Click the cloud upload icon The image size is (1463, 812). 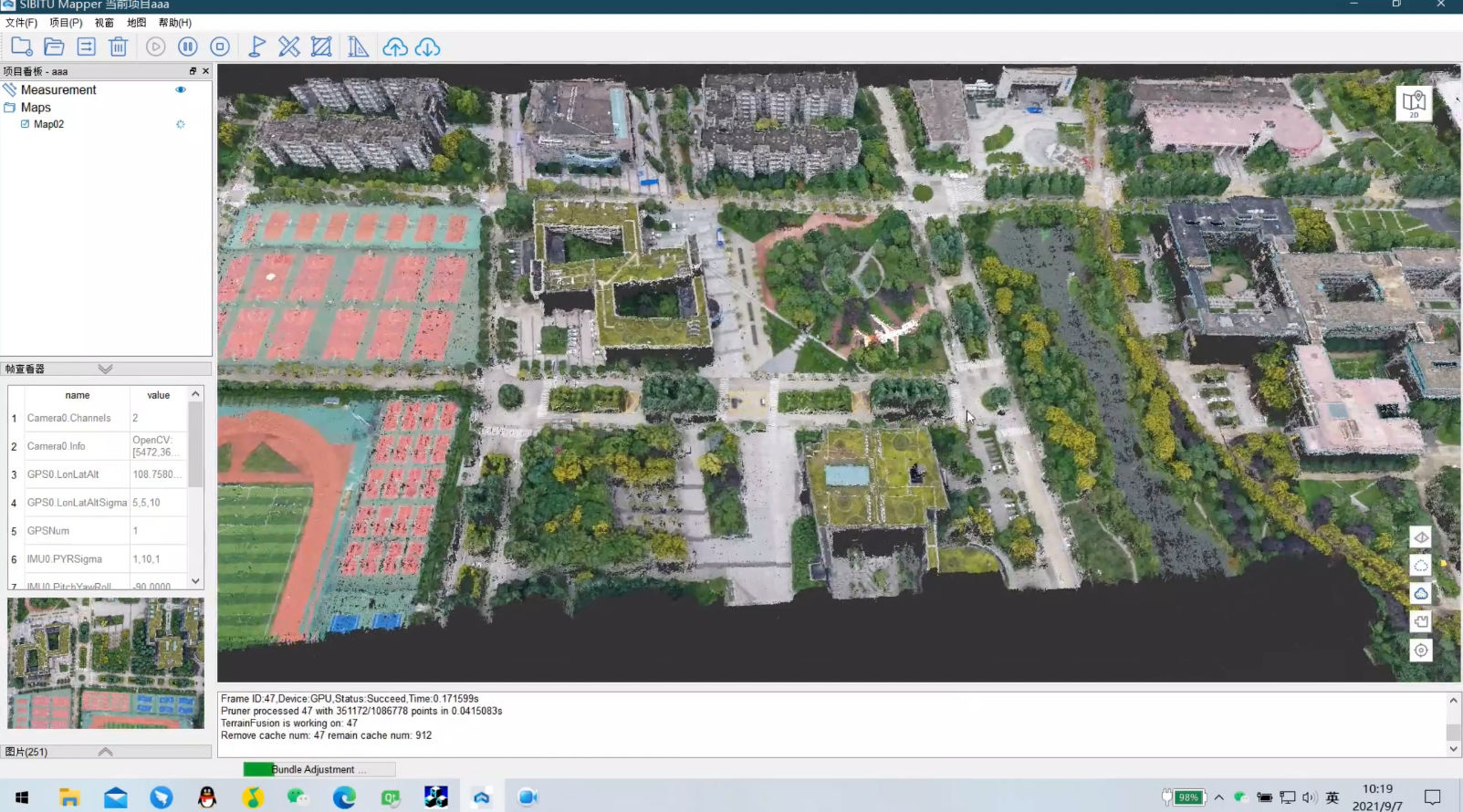click(395, 47)
